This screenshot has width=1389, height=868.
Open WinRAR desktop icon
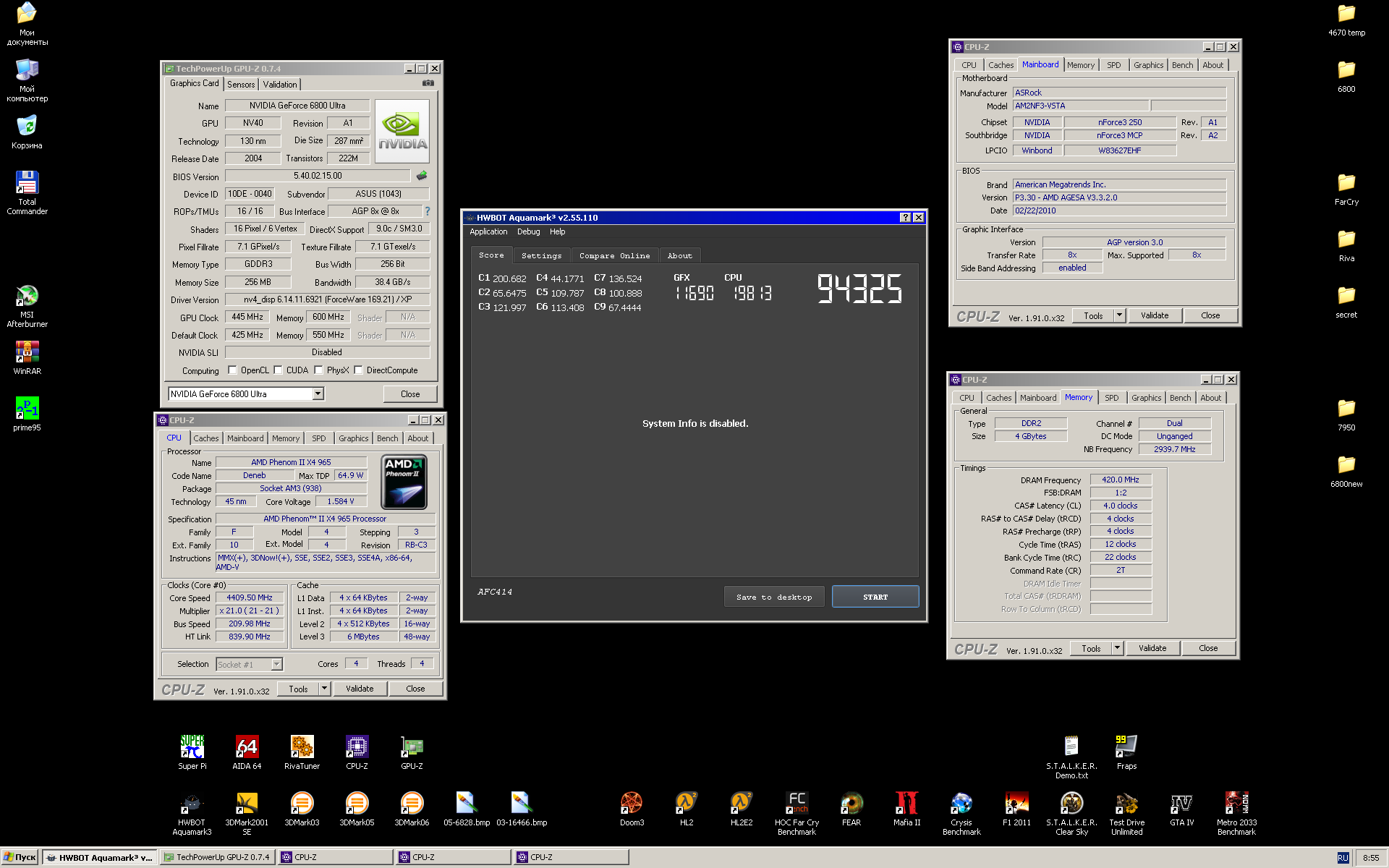[27, 357]
